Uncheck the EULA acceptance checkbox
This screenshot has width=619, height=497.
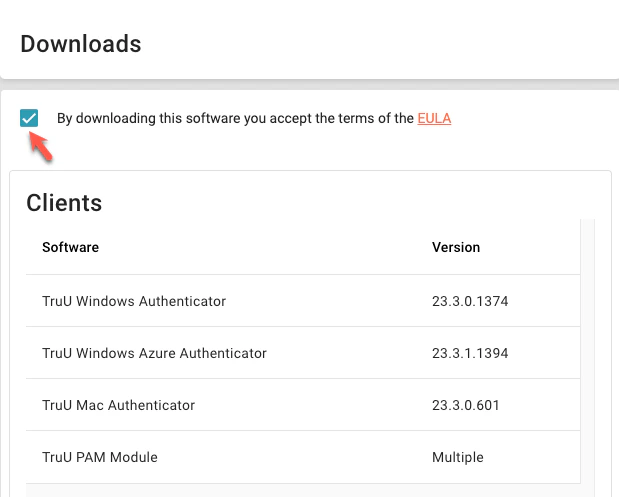point(29,118)
